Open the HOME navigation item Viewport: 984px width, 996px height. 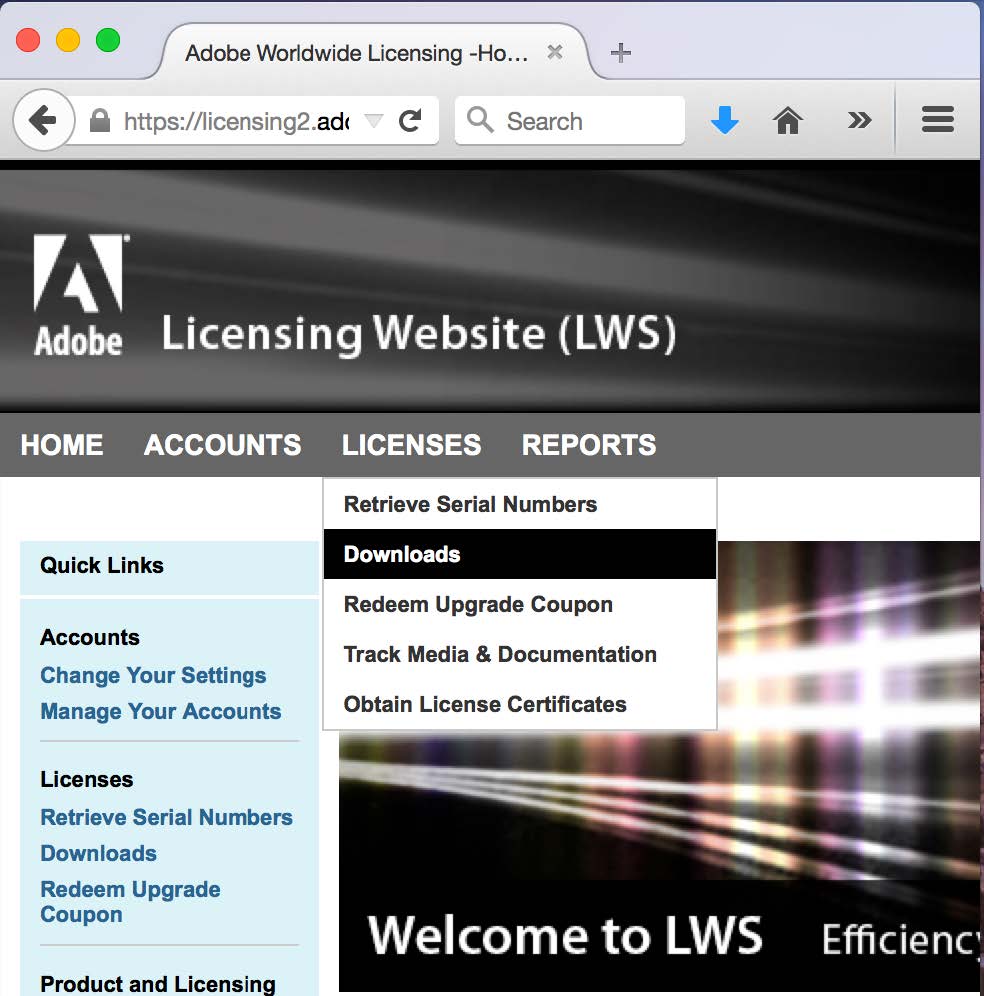[x=62, y=445]
